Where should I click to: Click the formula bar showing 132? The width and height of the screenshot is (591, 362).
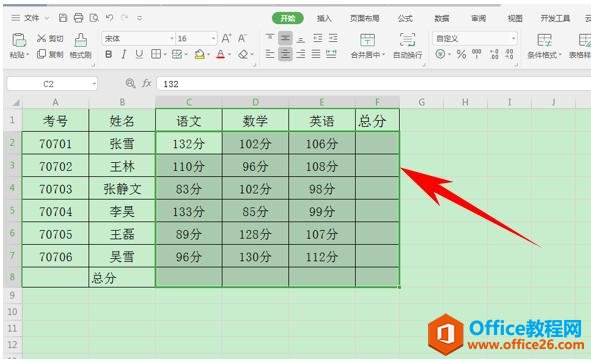click(x=373, y=84)
